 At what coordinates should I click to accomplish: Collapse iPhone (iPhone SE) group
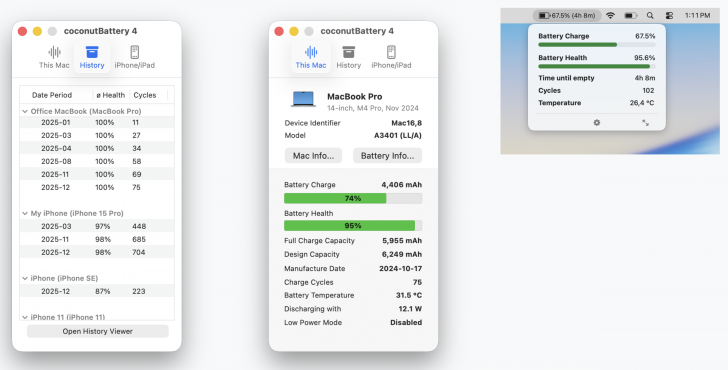click(x=25, y=279)
